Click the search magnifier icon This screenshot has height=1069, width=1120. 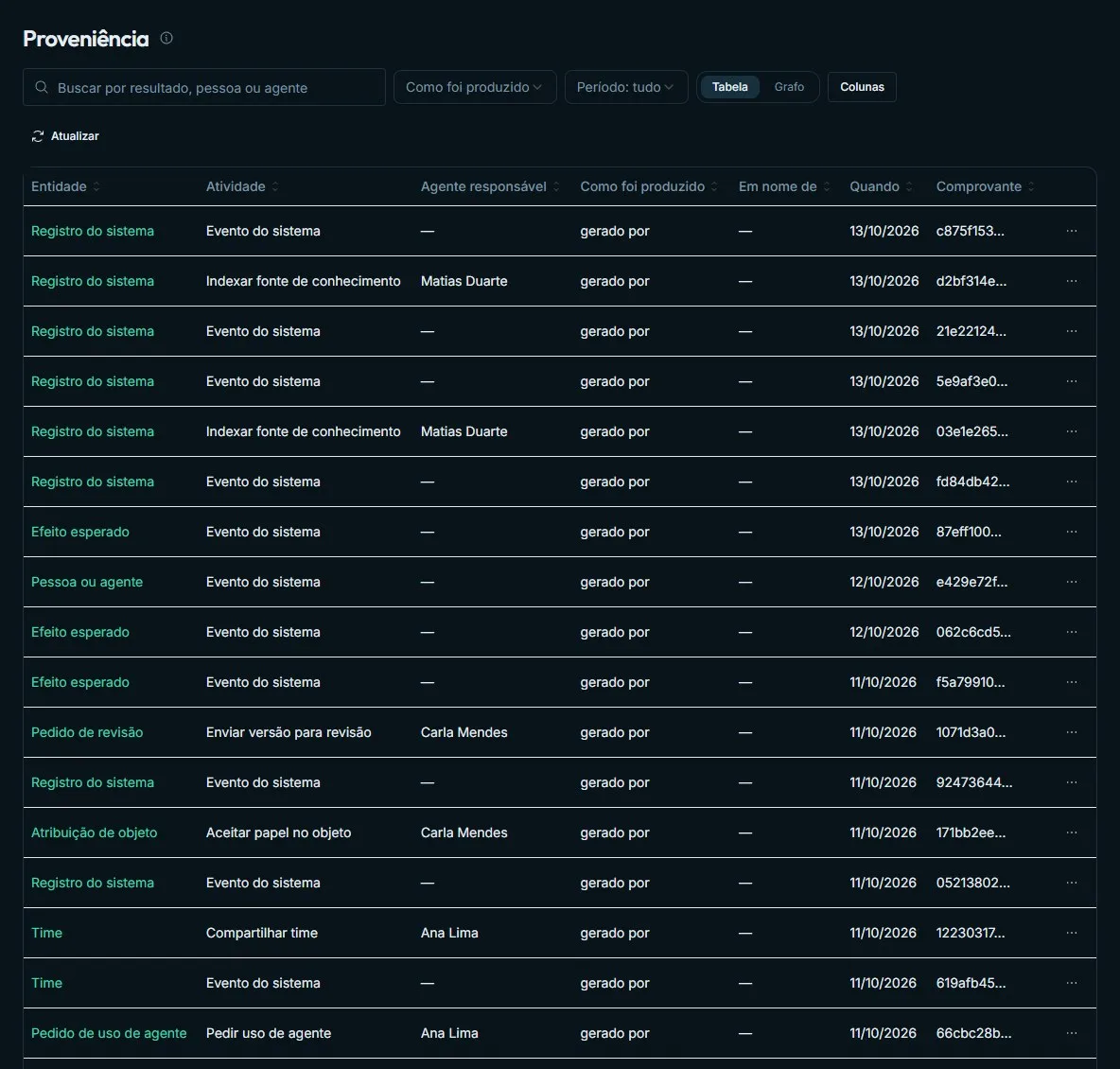42,87
